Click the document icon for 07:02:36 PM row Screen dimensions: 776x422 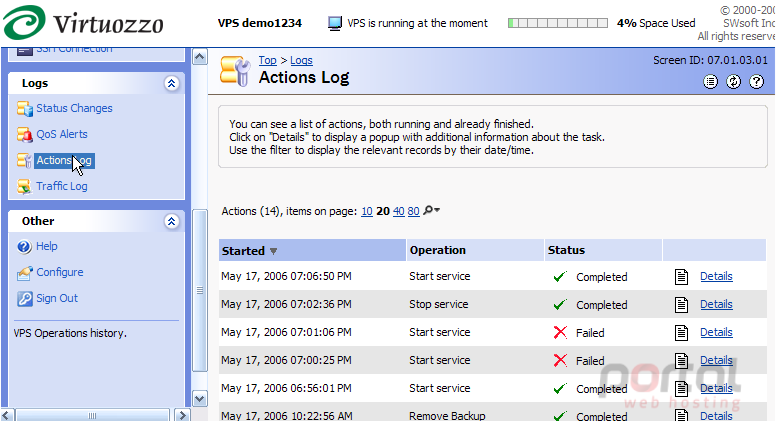pyautogui.click(x=681, y=305)
